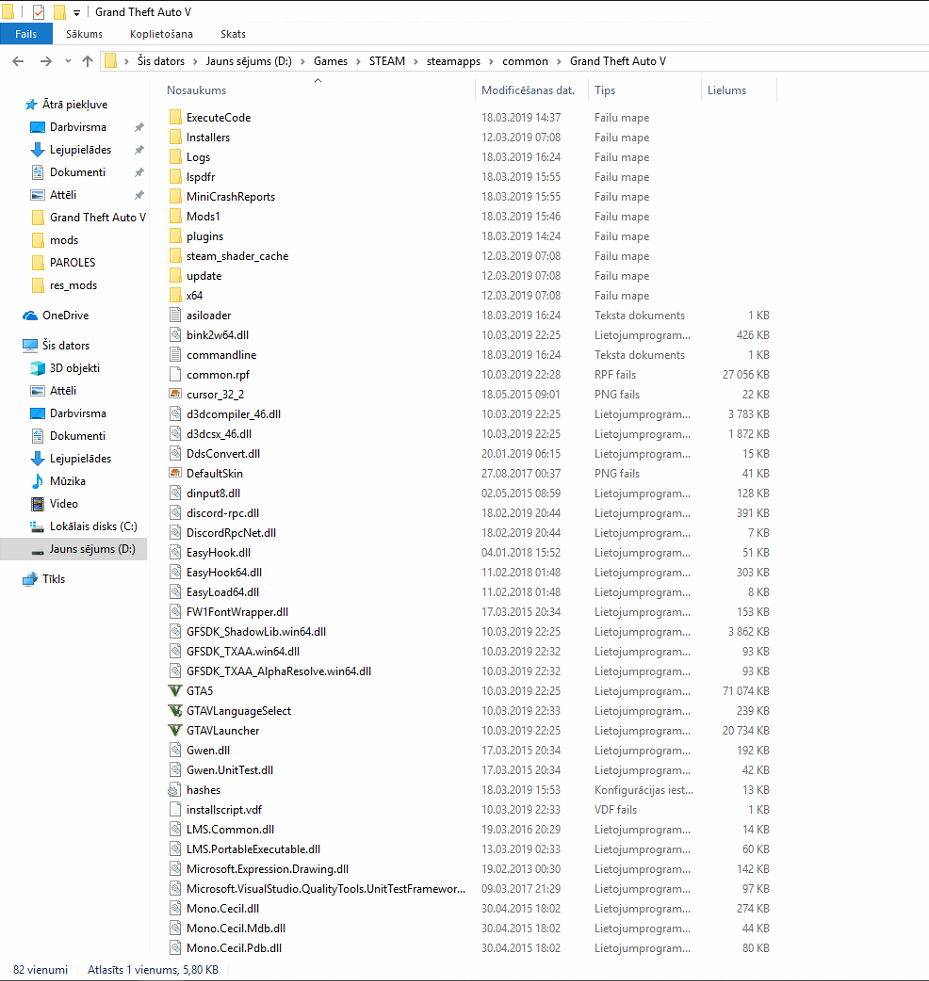Click the Forward navigation arrow
The width and height of the screenshot is (929, 981).
click(46, 61)
